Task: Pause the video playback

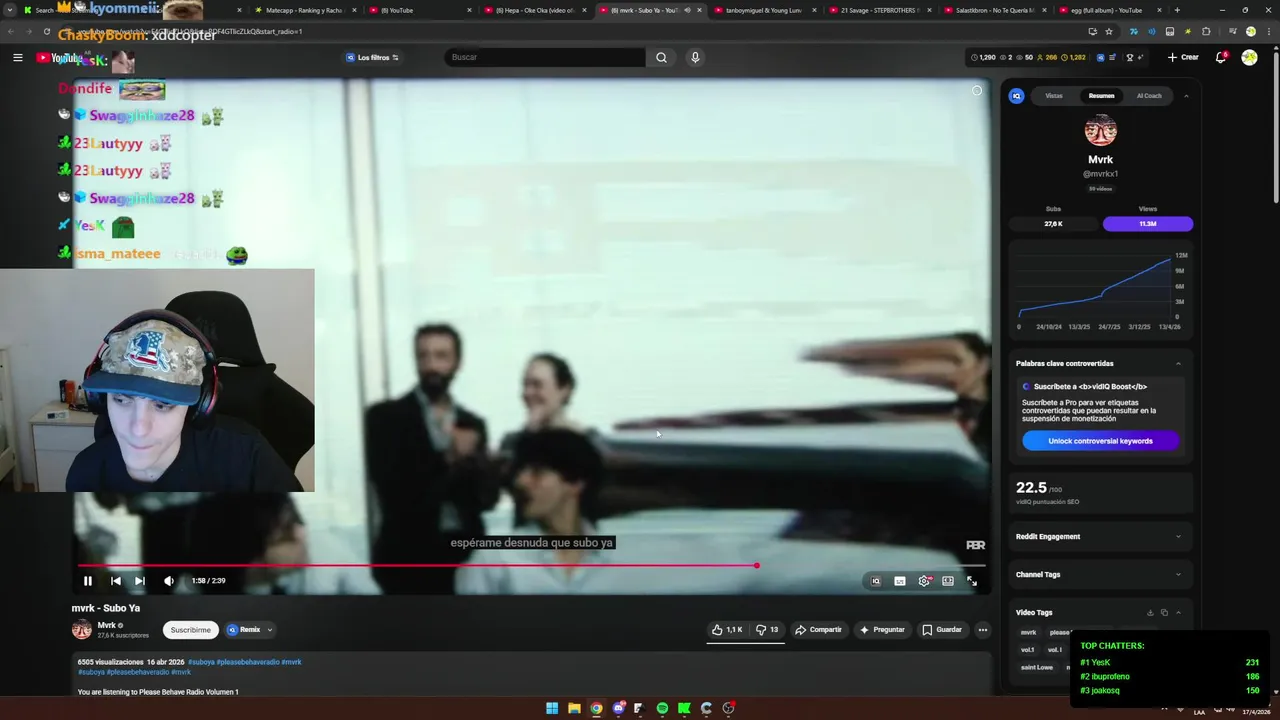Action: pyautogui.click(x=87, y=581)
